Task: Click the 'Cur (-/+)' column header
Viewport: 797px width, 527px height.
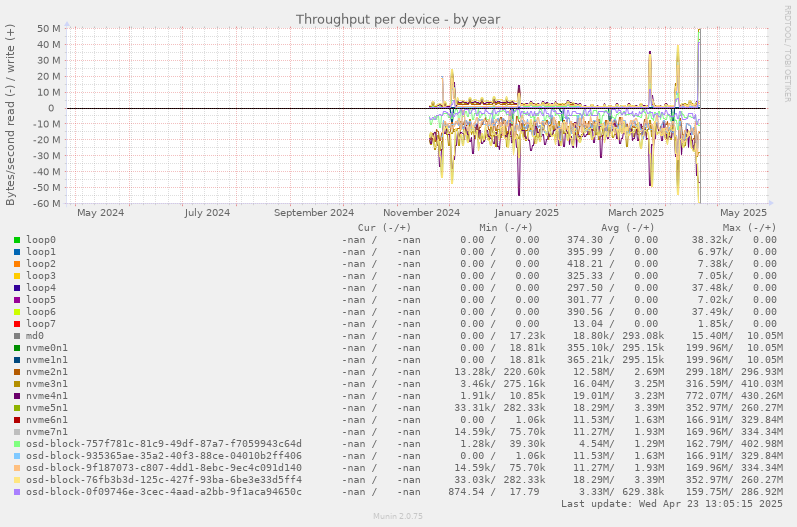Action: point(384,228)
